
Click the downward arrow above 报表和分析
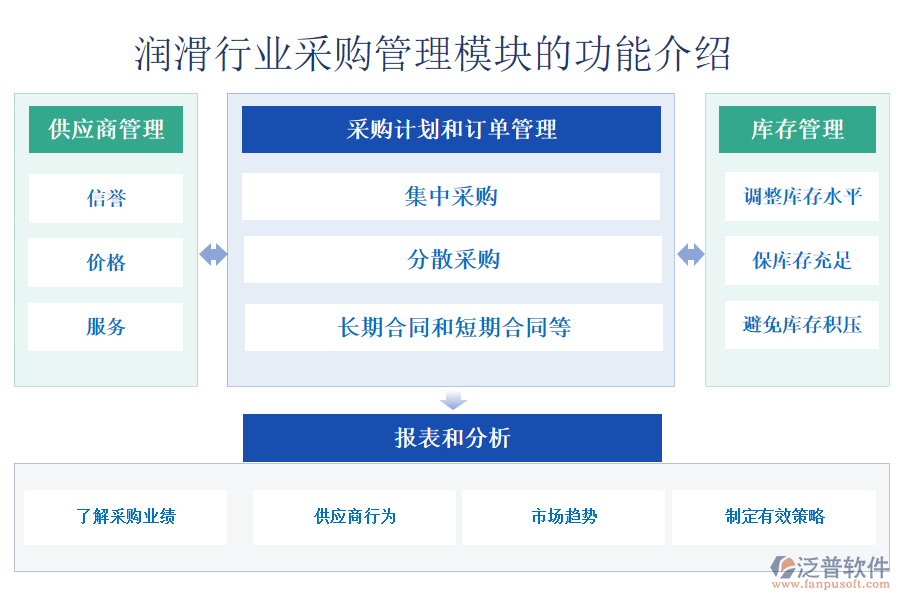click(x=454, y=400)
